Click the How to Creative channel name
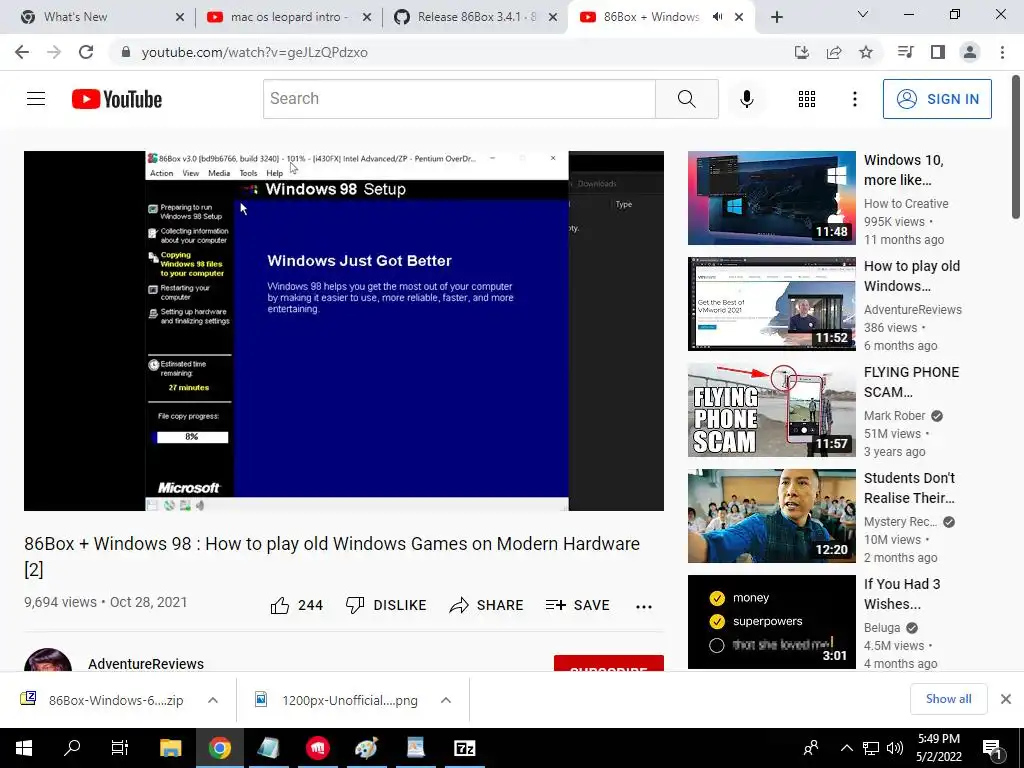 click(x=906, y=204)
